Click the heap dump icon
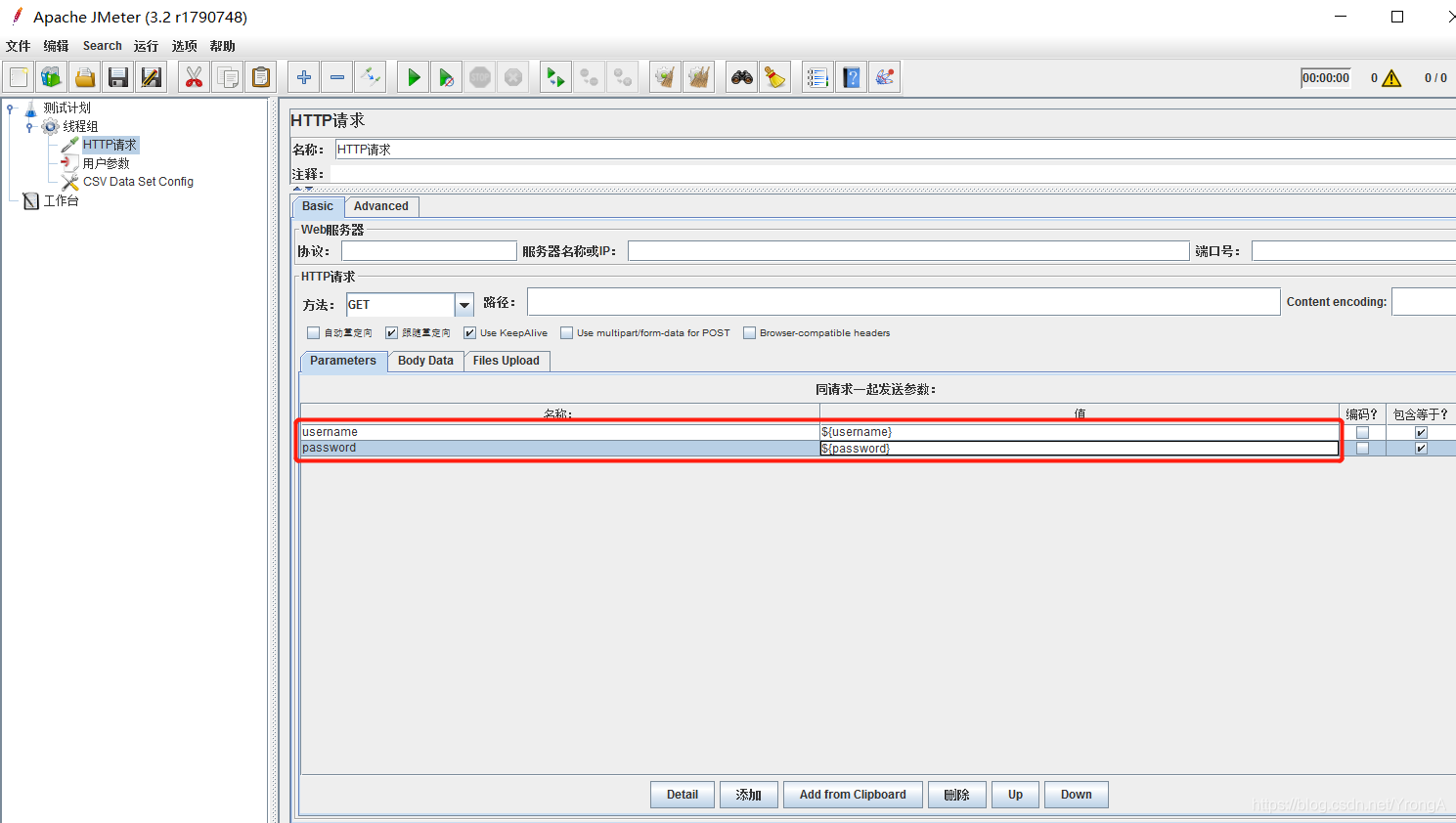The width and height of the screenshot is (1456, 823). click(x=885, y=77)
